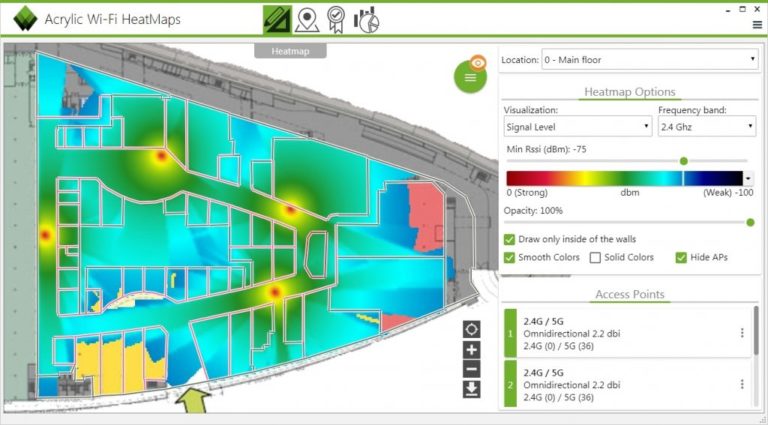Open the certification badge icon
The height and width of the screenshot is (425, 768).
[336, 20]
